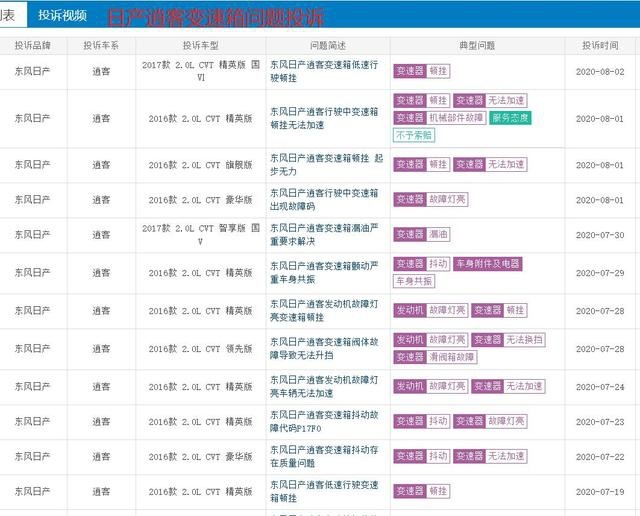
Task: Click the 变速器 漏油 tag
Action: pyautogui.click(x=422, y=234)
